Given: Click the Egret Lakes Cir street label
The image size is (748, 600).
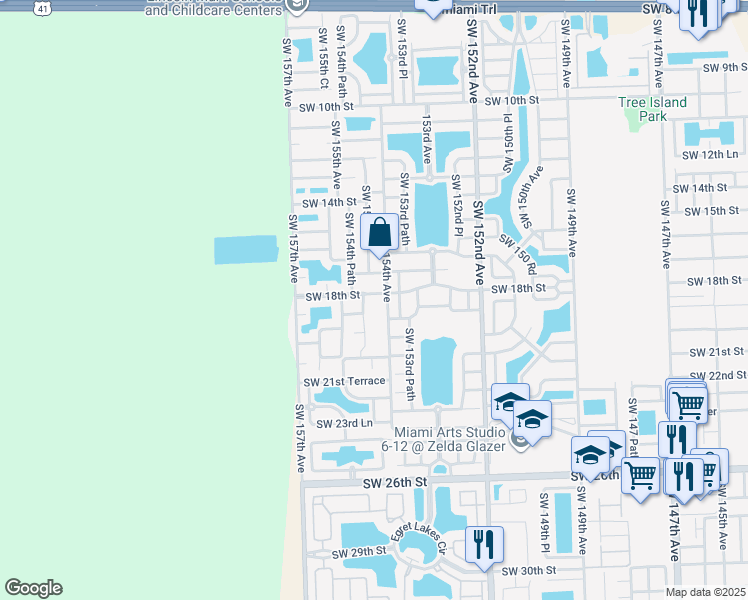Looking at the screenshot, I should point(419,537).
